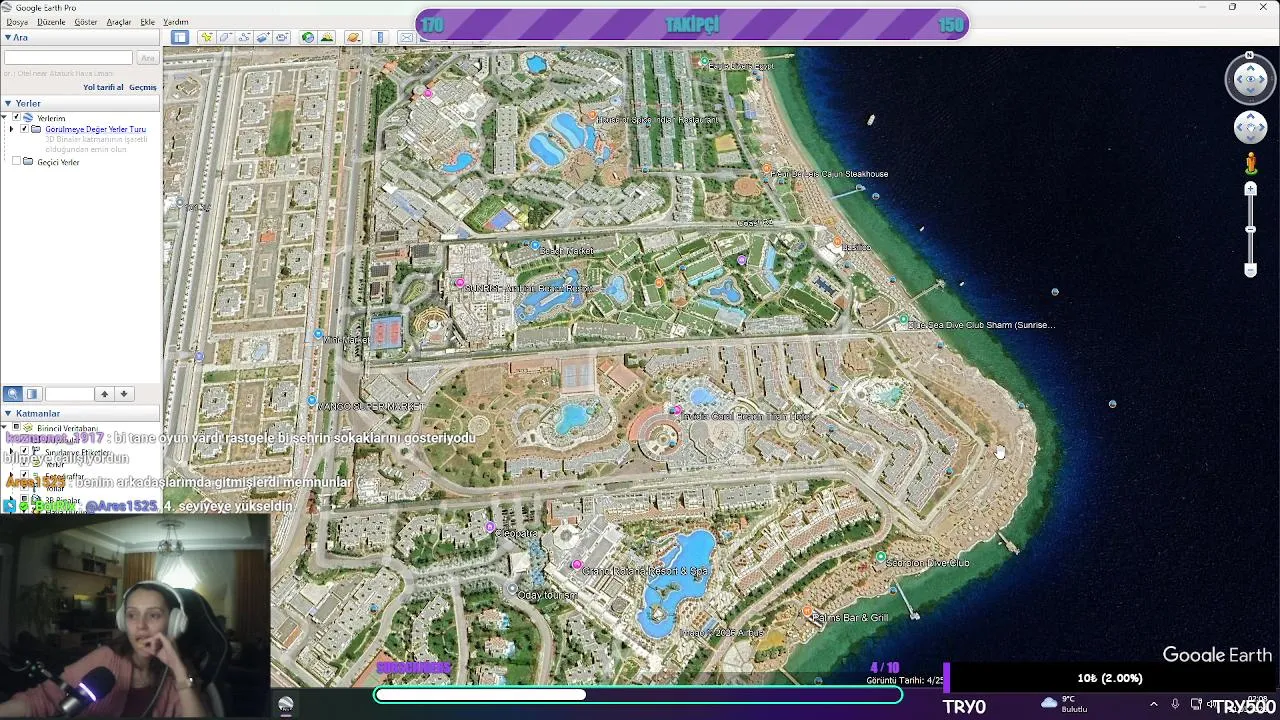This screenshot has width=1280, height=720.
Task: Collapse the Yerlerim tree node
Action: 6,118
